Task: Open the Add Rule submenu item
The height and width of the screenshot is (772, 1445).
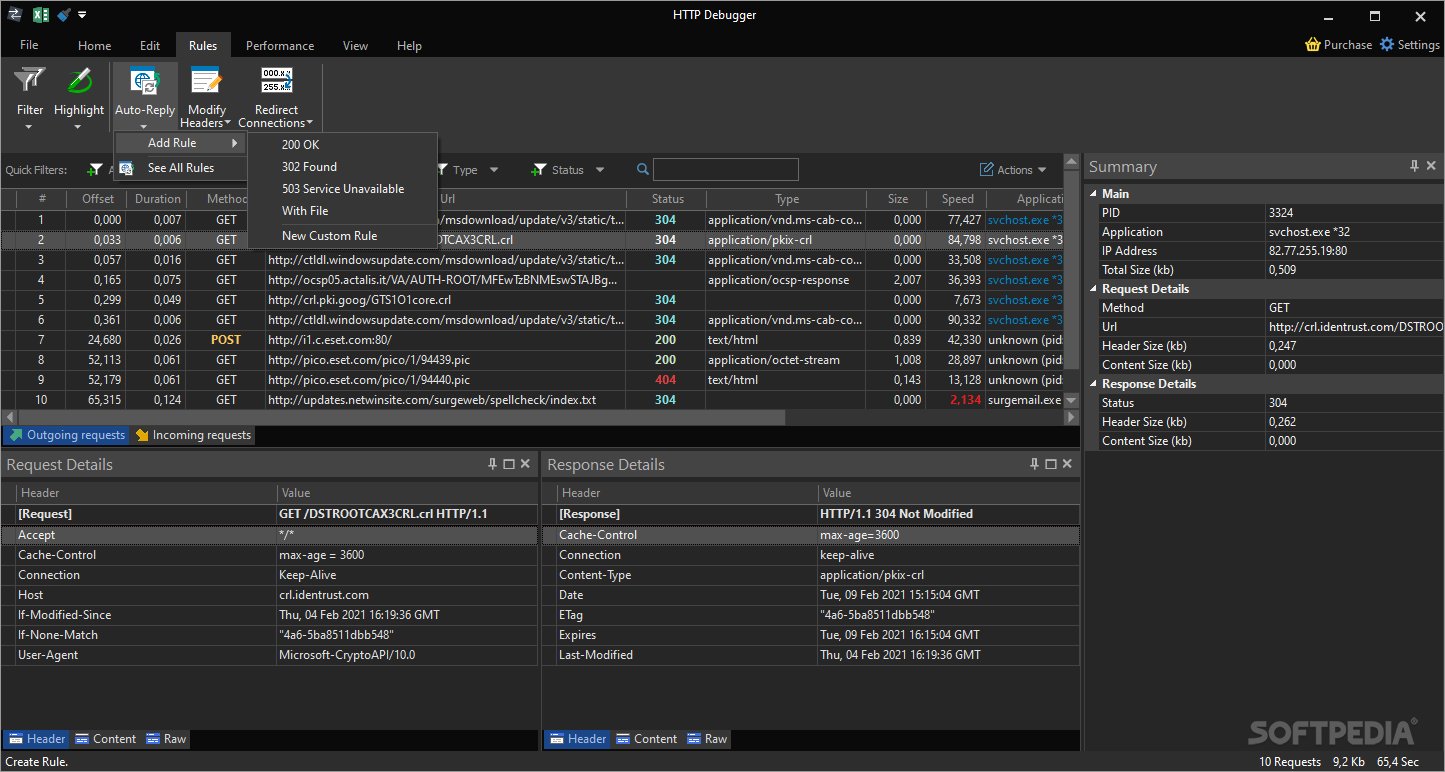Action: (180, 143)
